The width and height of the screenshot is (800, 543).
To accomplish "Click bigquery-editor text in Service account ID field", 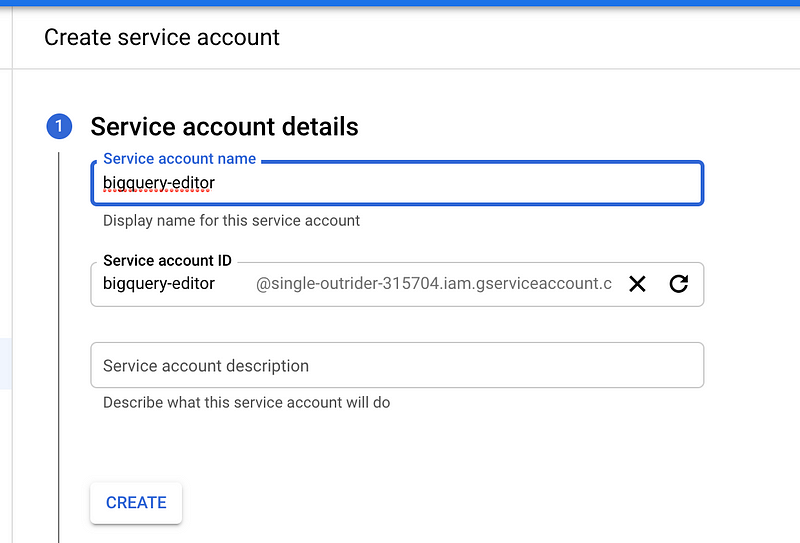I will click(x=159, y=284).
